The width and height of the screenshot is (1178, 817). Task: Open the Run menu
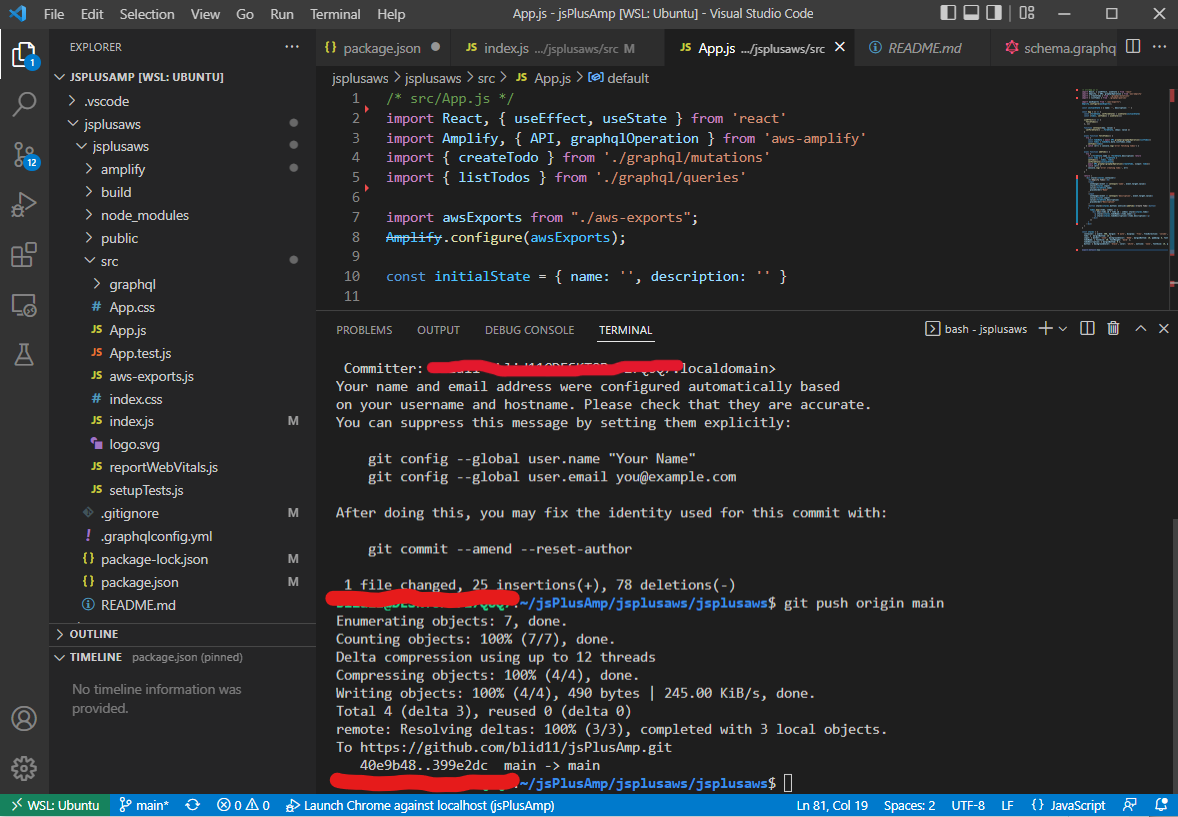[x=281, y=14]
